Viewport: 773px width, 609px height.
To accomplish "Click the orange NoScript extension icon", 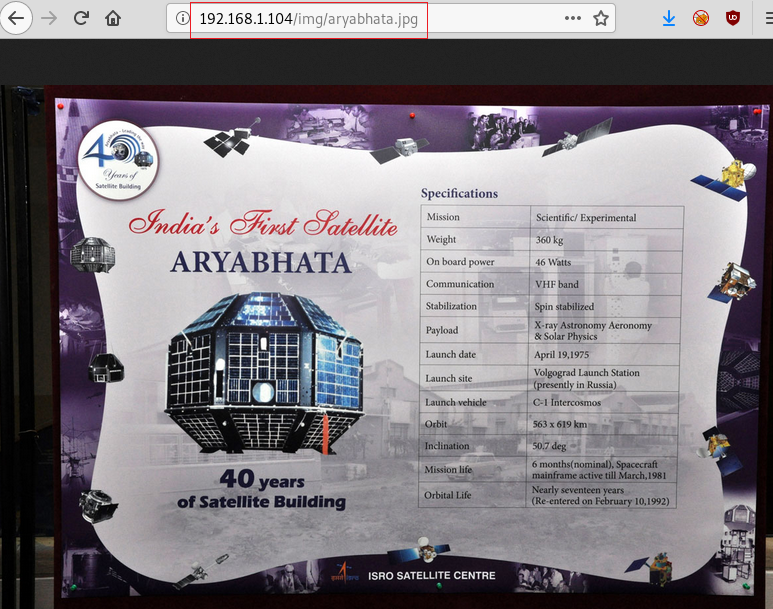I will tap(701, 18).
